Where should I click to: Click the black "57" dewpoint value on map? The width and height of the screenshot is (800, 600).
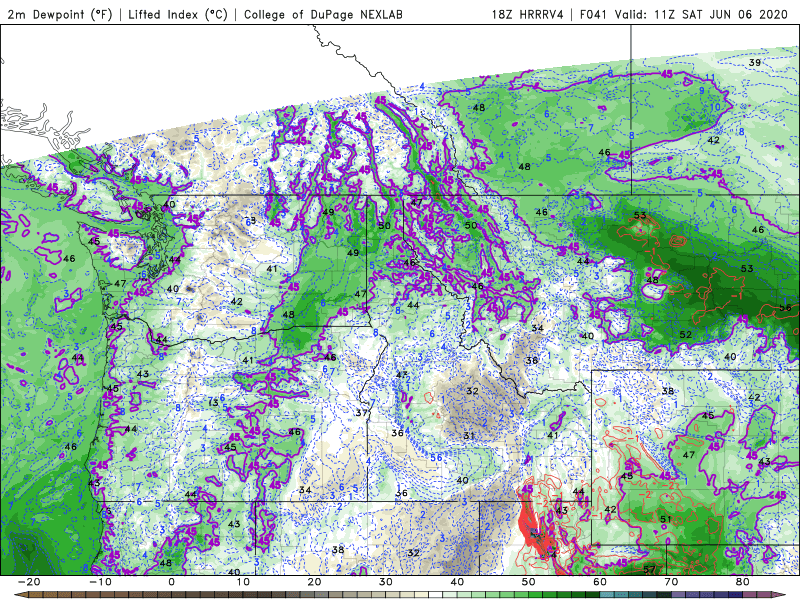[x=649, y=569]
